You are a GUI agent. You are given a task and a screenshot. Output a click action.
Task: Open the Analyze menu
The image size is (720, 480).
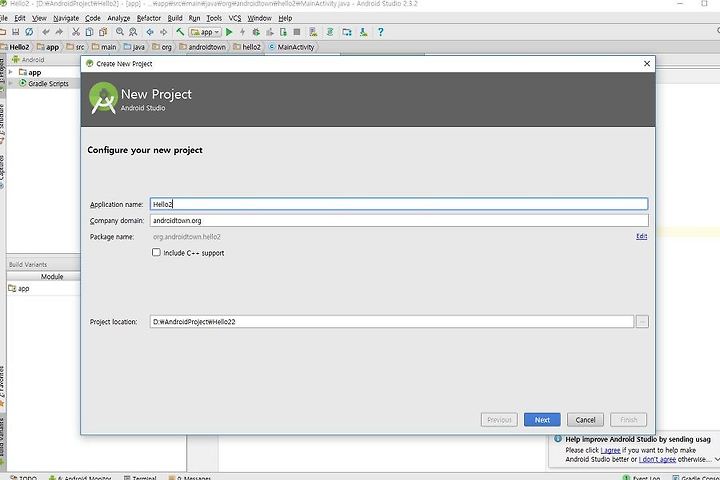(x=119, y=18)
